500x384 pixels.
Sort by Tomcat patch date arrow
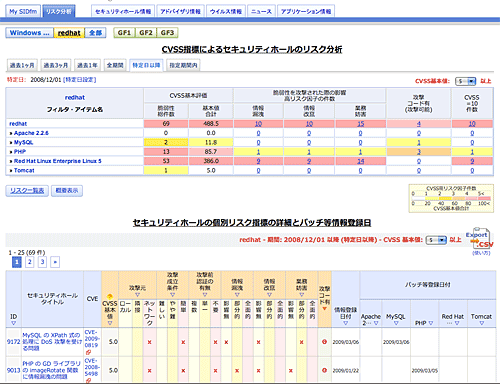tap(481, 323)
